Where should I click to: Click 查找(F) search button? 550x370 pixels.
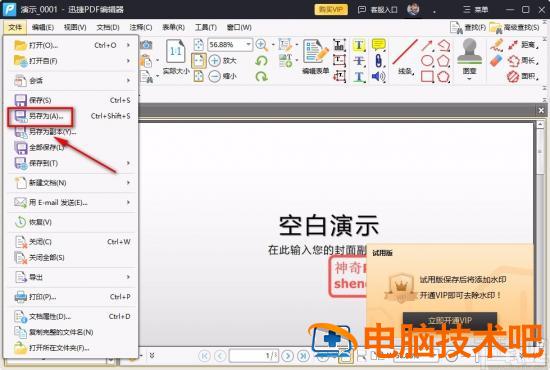pyautogui.click(x=468, y=27)
